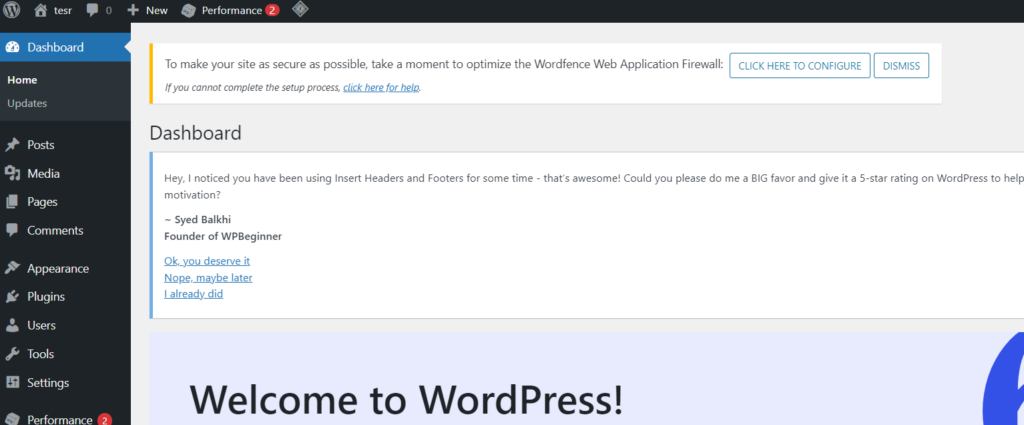Click the Tools wrench icon
1024x425 pixels.
12,354
